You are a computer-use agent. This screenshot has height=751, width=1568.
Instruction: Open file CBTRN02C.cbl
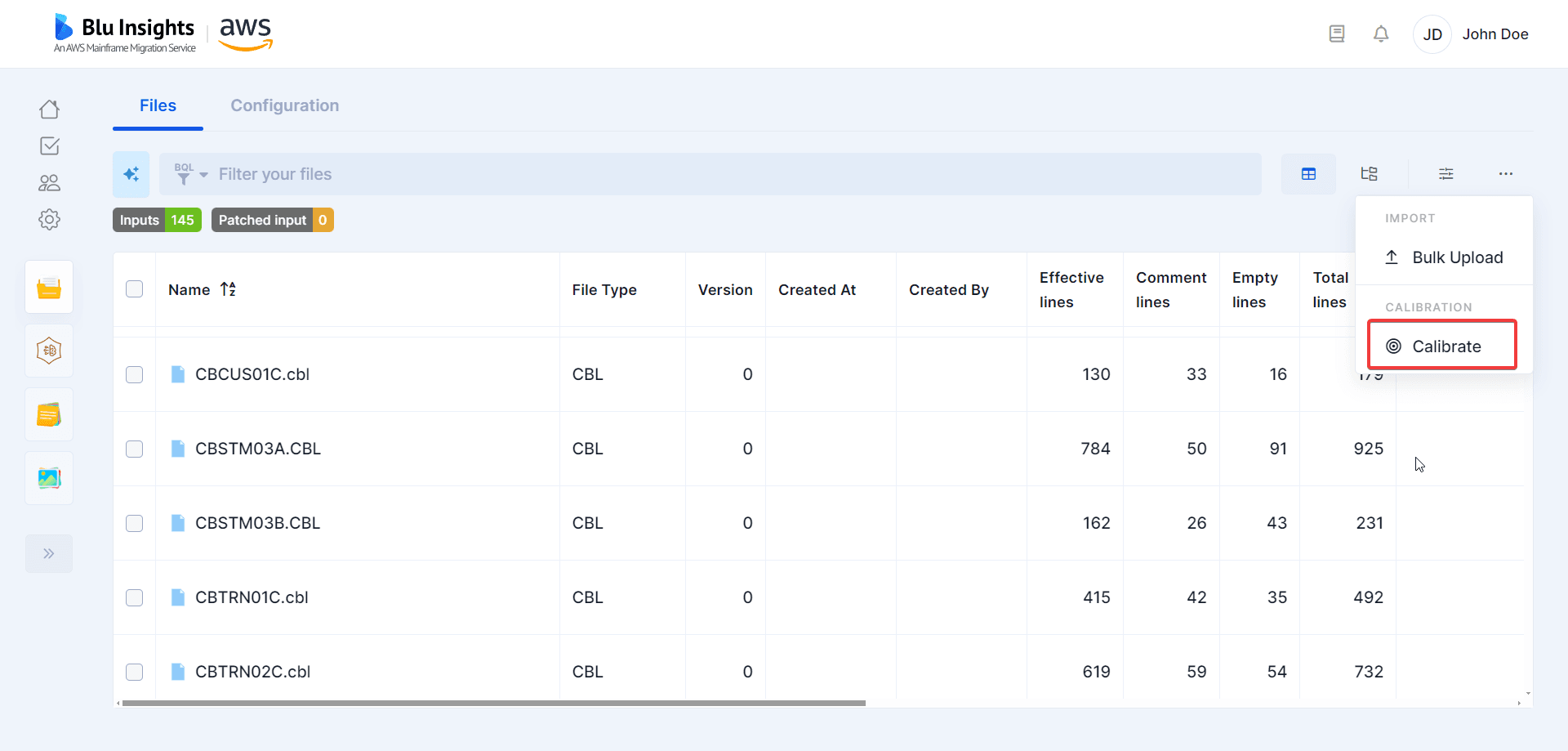click(253, 672)
